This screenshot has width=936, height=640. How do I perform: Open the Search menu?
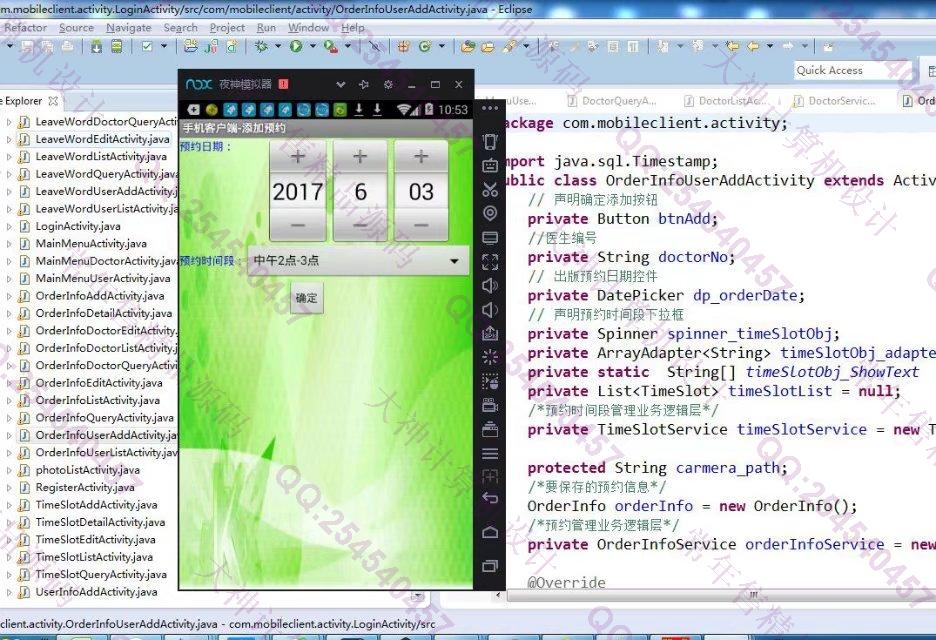(180, 27)
